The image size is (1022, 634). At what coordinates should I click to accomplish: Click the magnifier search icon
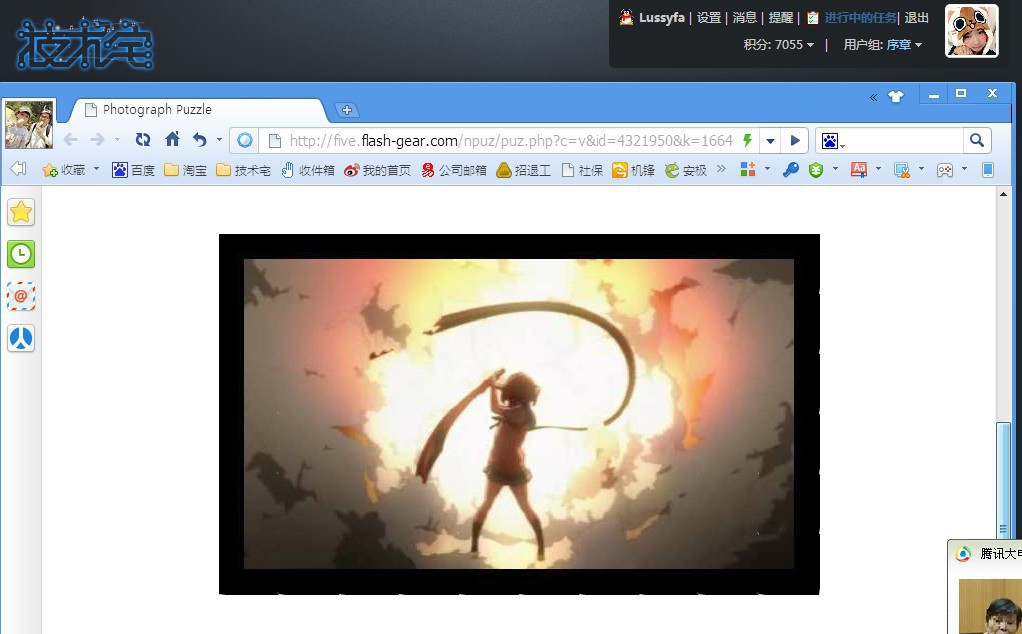coord(977,140)
